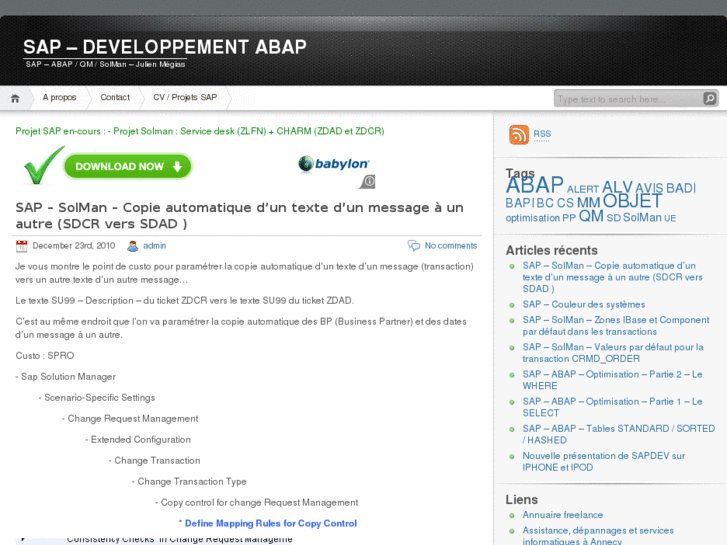727x545 pixels.
Task: Click the Change Transaction Type line
Action: (x=189, y=481)
